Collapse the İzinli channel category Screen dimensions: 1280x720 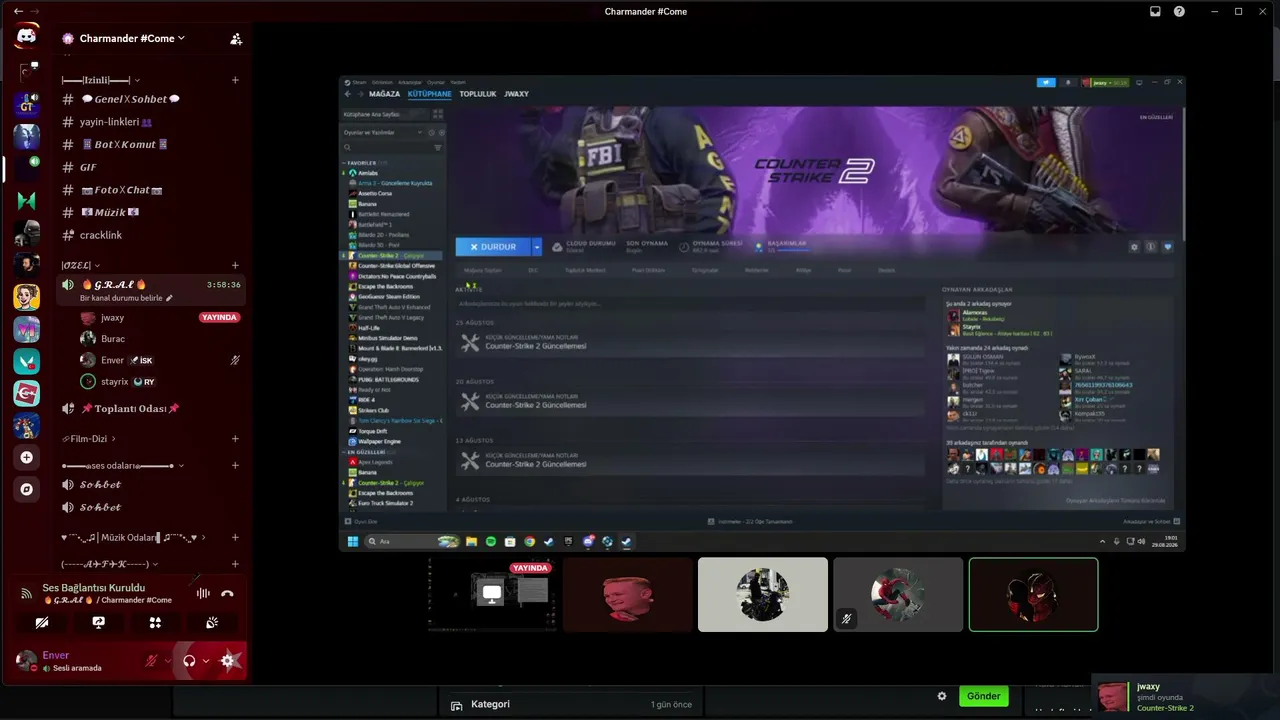[x=101, y=80]
